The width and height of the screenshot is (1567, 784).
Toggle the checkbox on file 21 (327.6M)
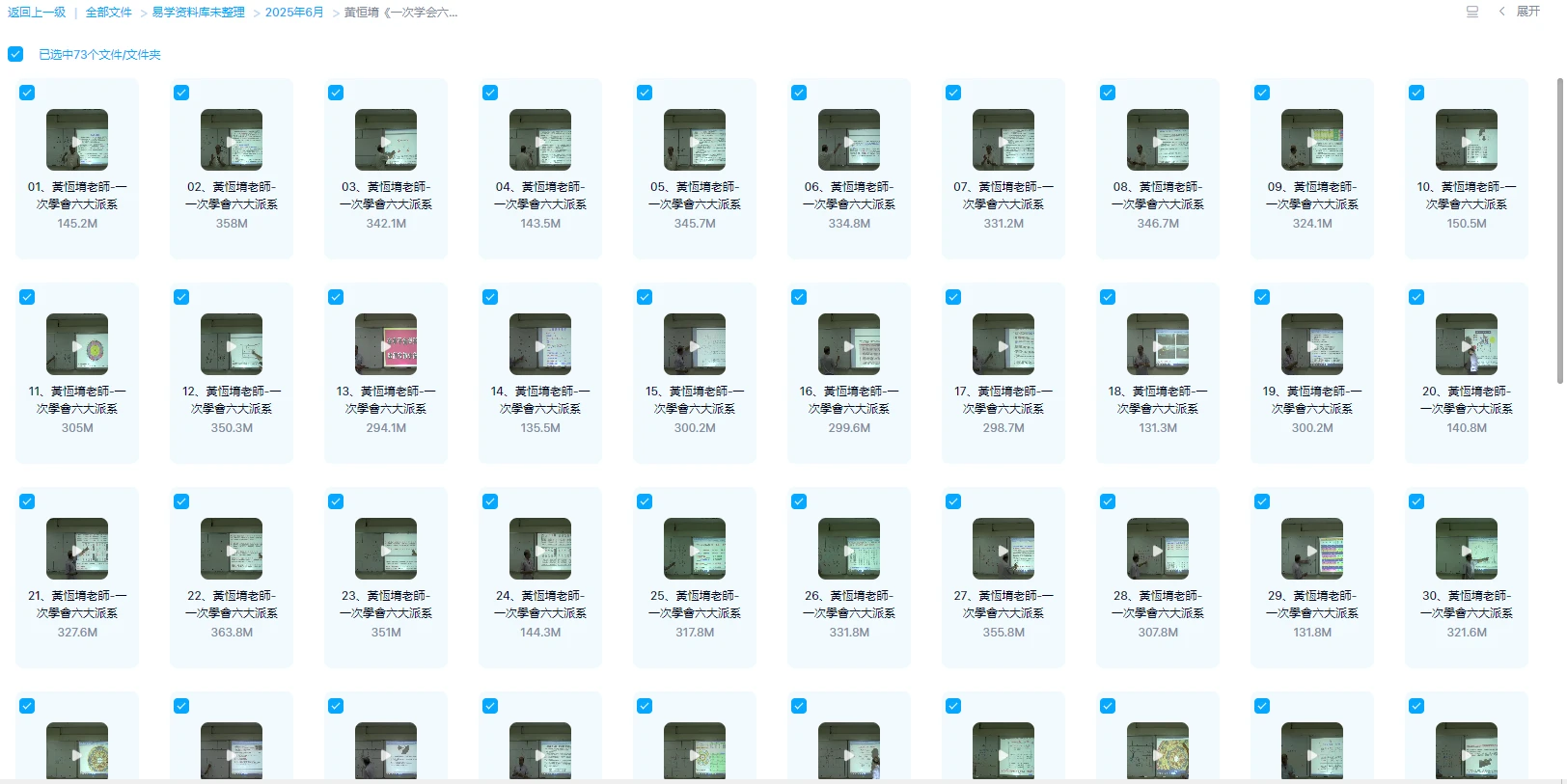click(x=27, y=501)
